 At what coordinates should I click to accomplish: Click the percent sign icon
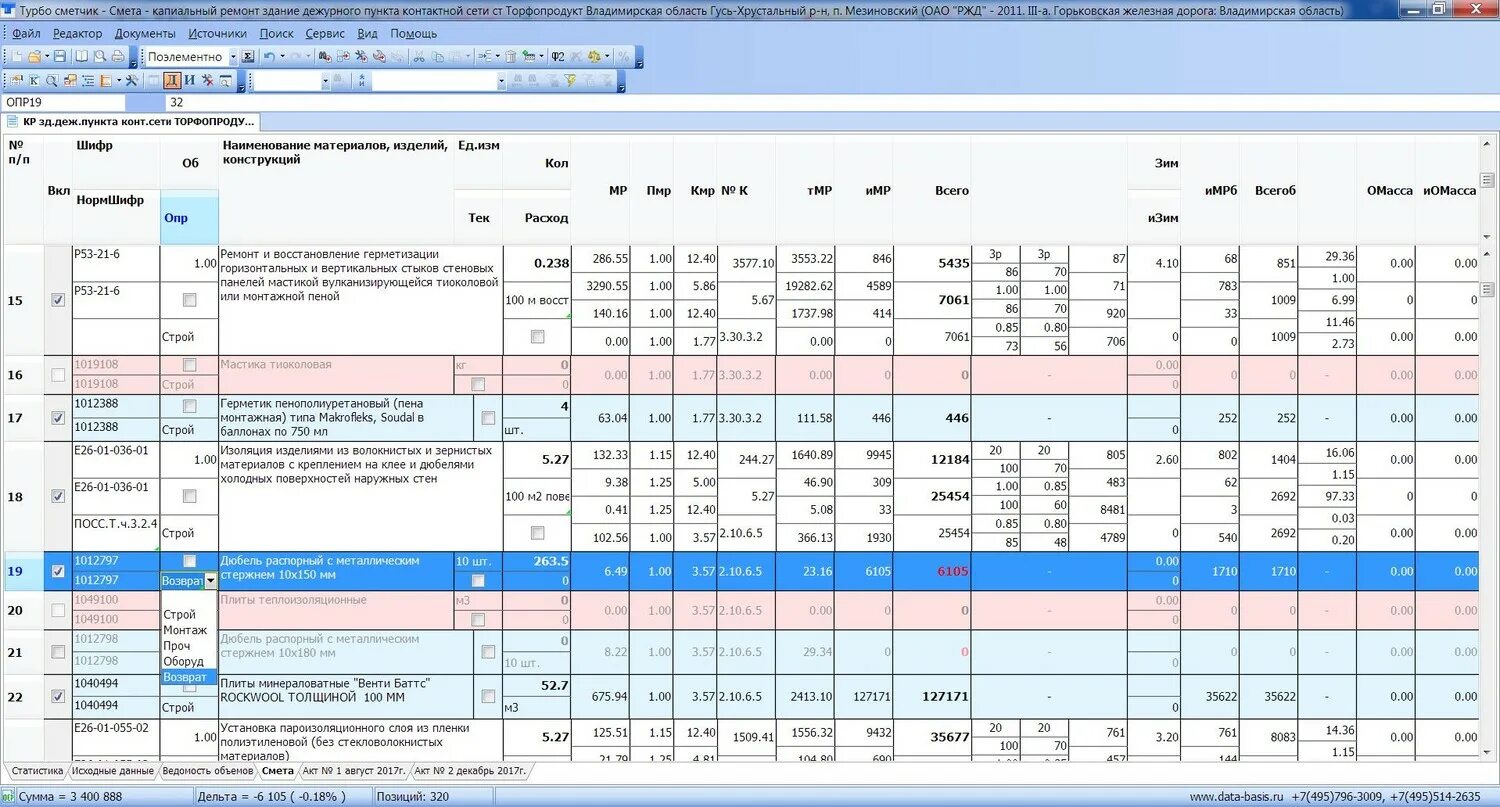[x=623, y=57]
